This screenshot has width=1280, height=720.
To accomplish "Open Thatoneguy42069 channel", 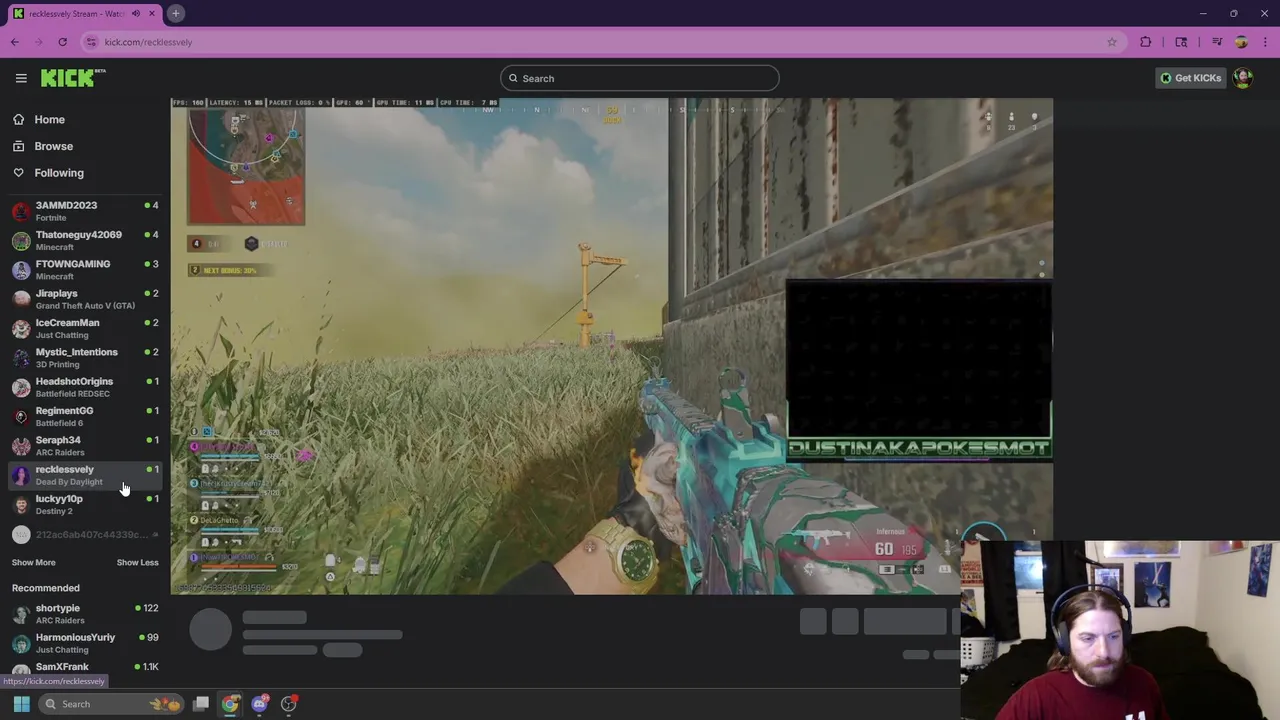I will [85, 240].
